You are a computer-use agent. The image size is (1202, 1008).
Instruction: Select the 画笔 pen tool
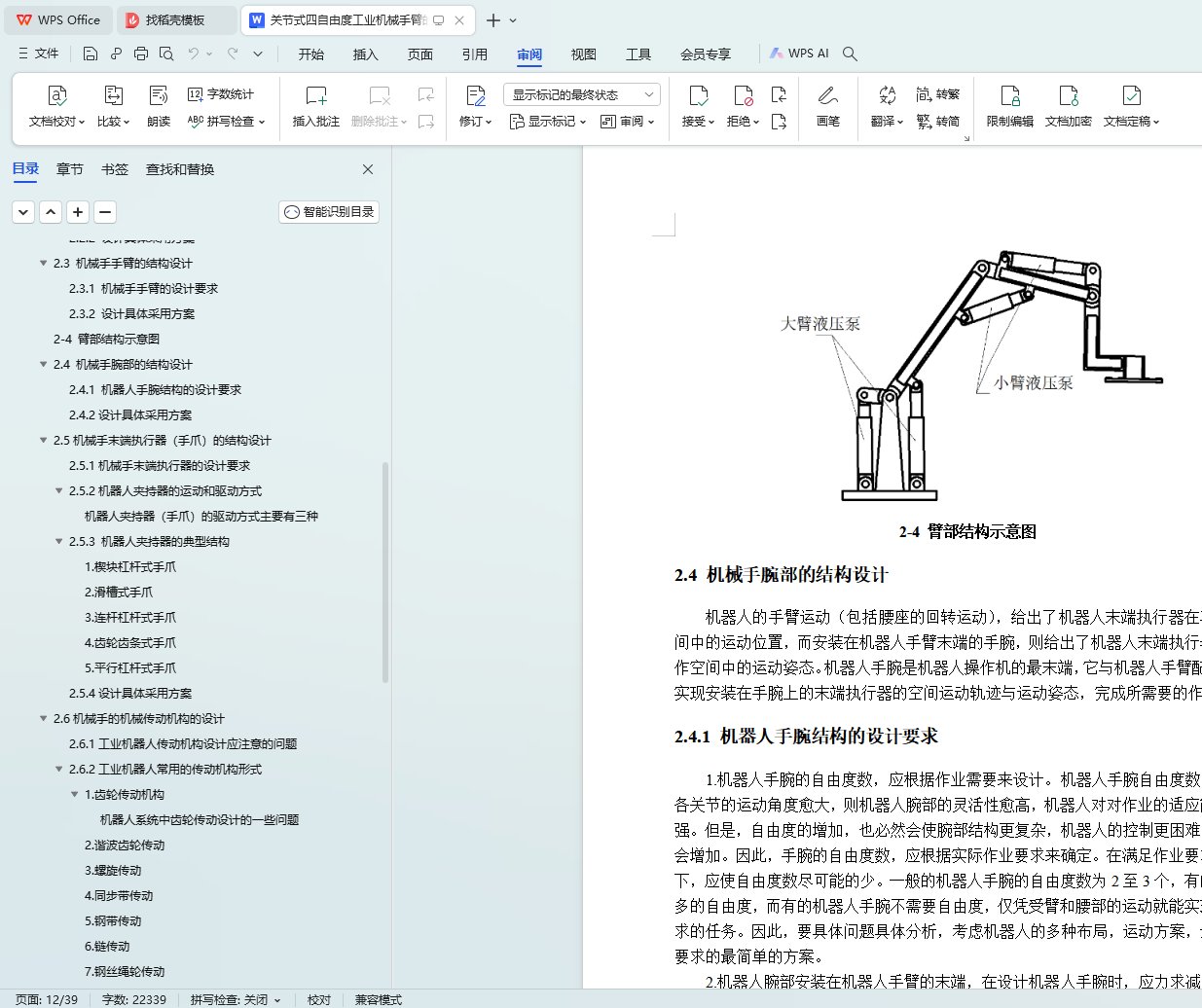[x=828, y=106]
